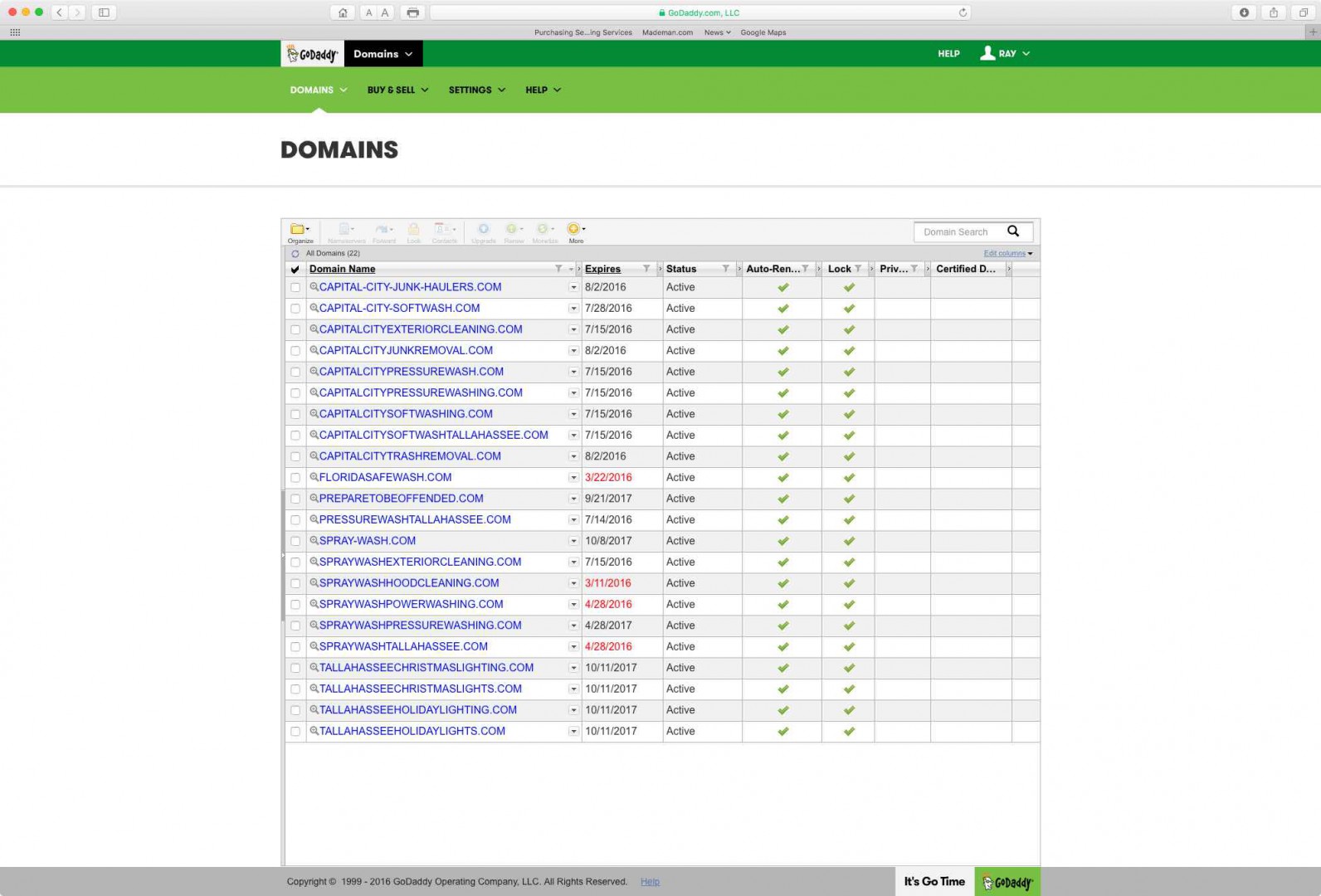
Task: Reload page with the address bar refresh icon
Action: pos(963,12)
